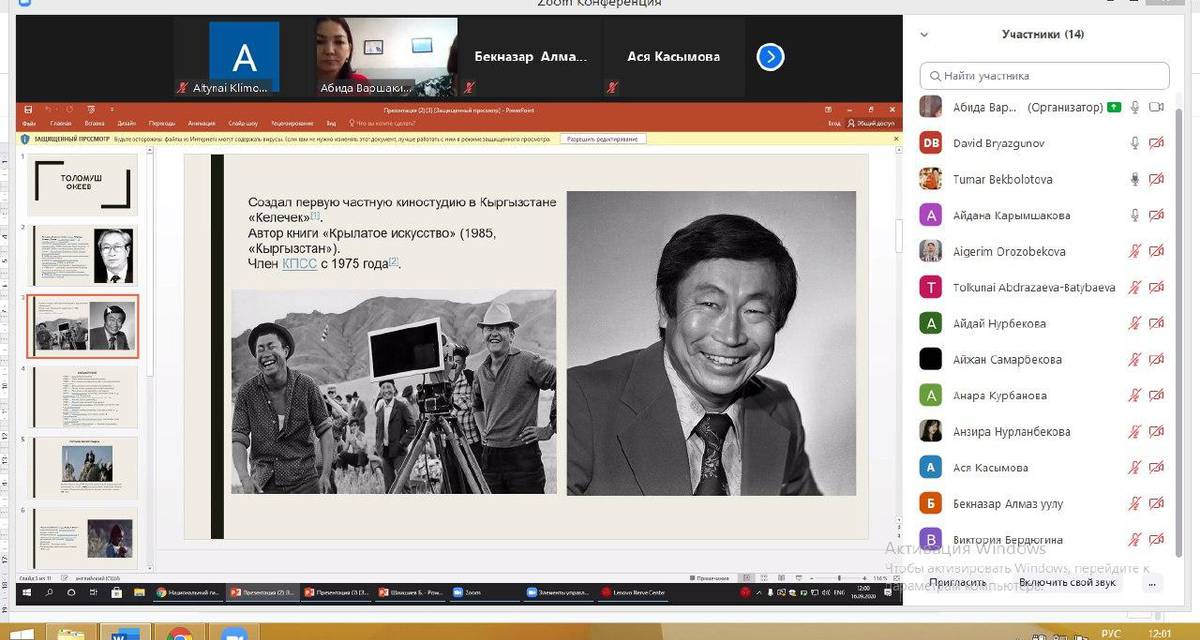
Task: Open Chrome from the bottom taskbar
Action: click(180, 633)
